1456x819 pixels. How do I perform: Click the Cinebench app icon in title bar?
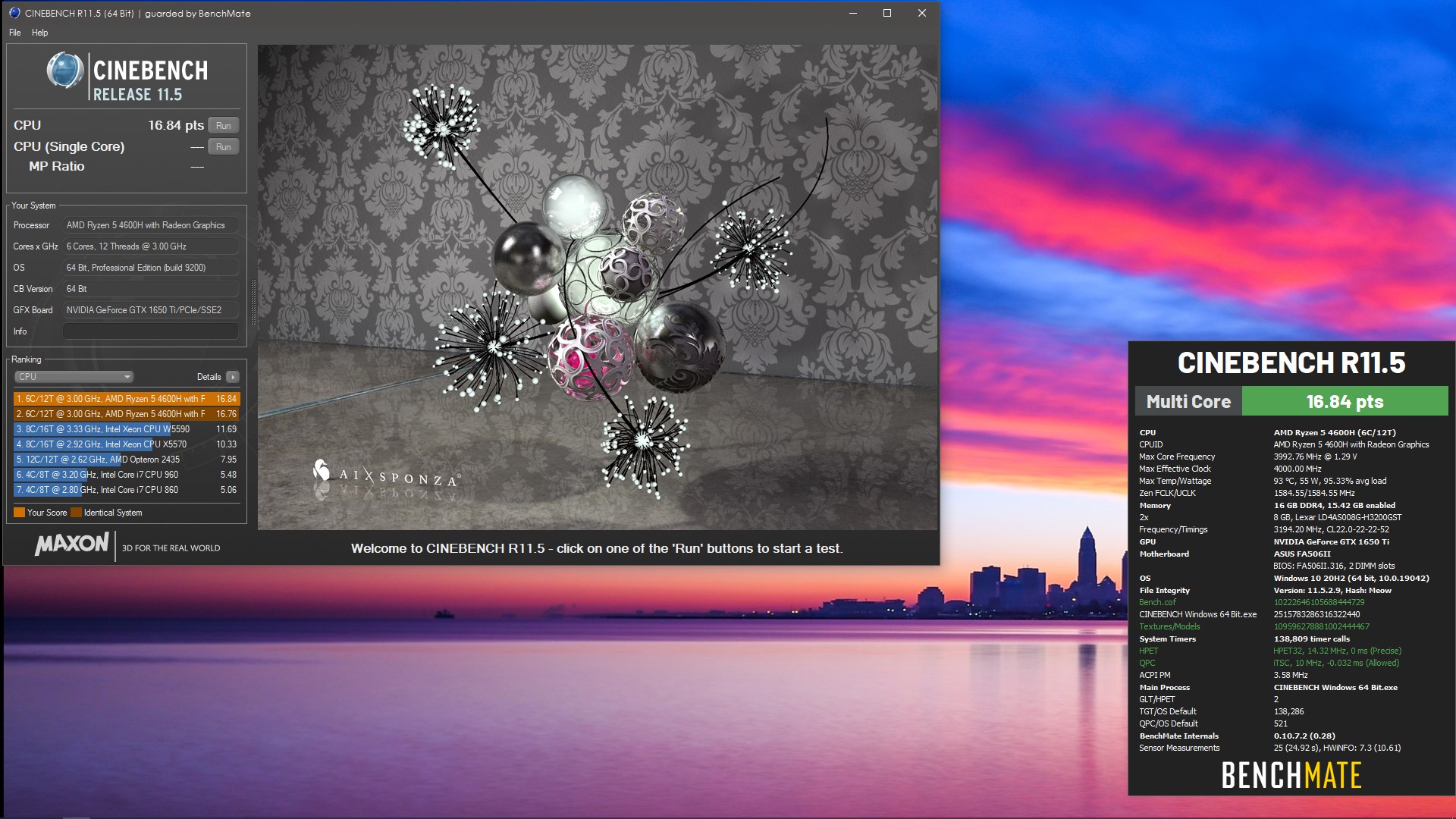(14, 13)
